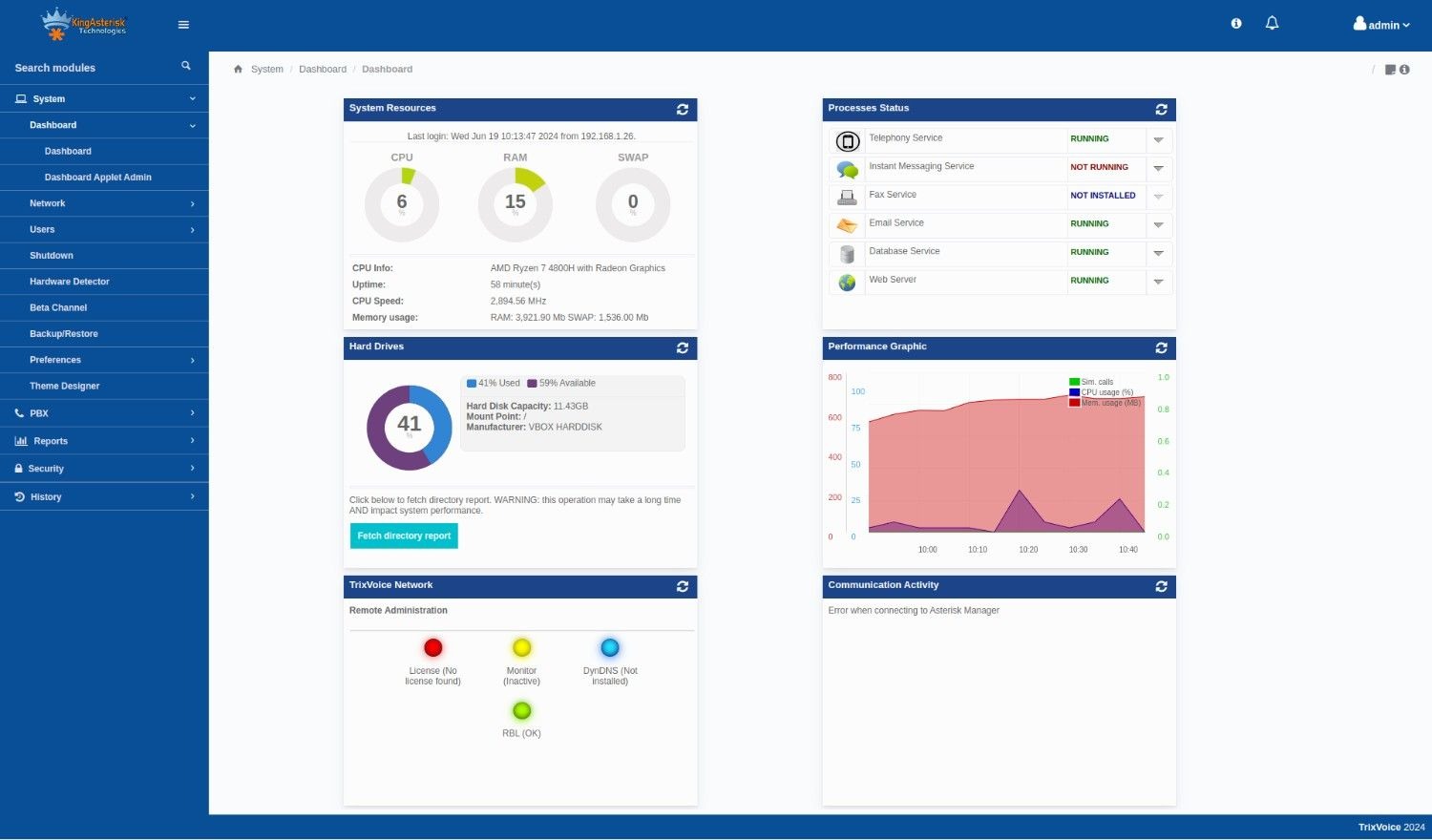Refresh the System Resources panel
Image resolution: width=1432 pixels, height=840 pixels.
coord(682,110)
